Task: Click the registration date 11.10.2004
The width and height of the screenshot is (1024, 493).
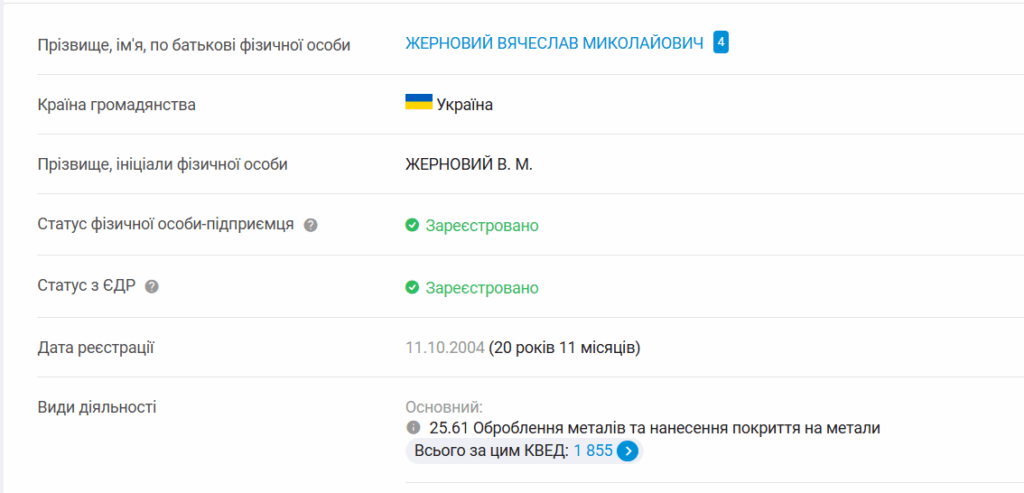Action: pyautogui.click(x=445, y=348)
